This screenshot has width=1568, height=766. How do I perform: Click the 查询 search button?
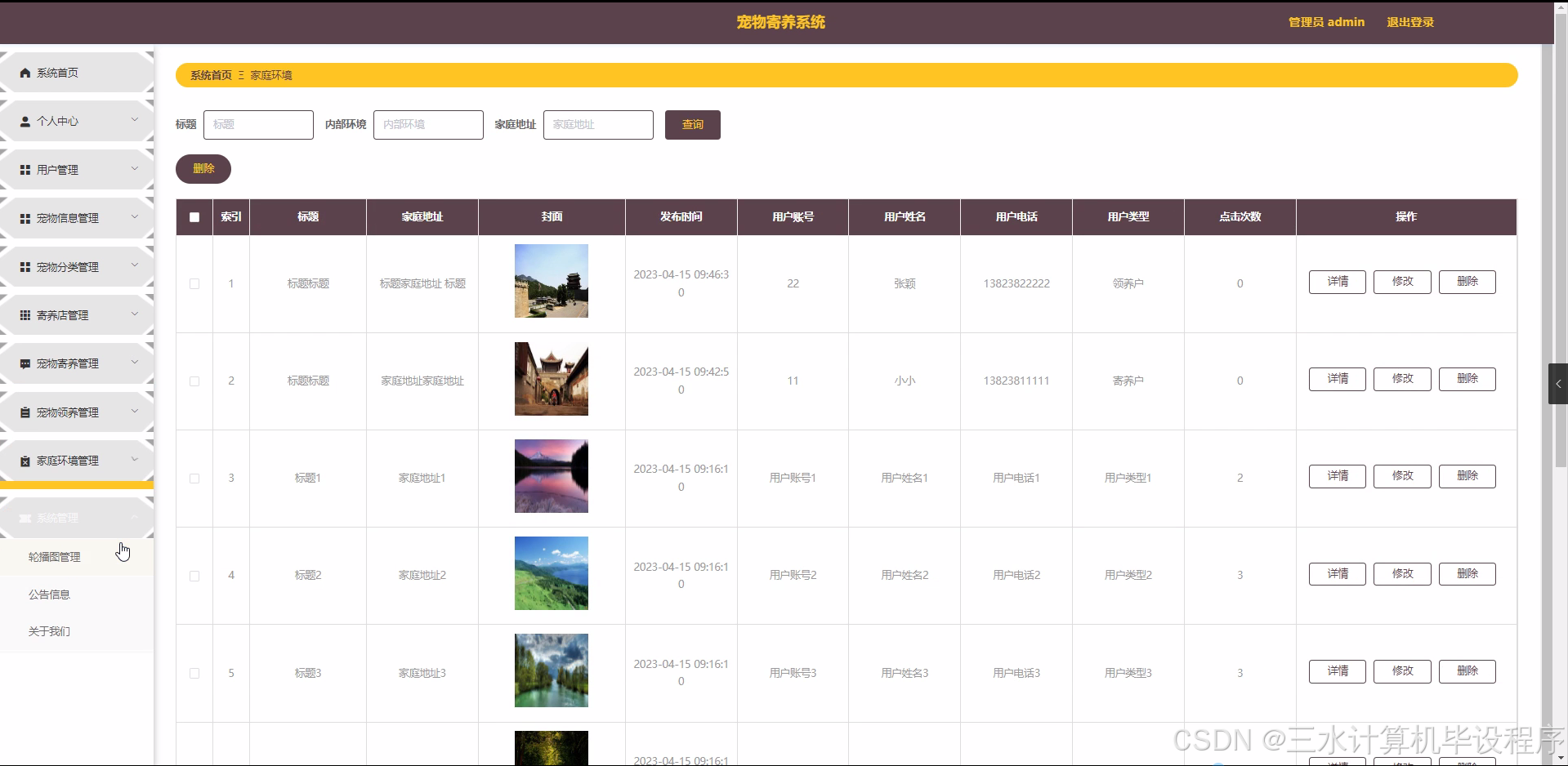[x=693, y=125]
